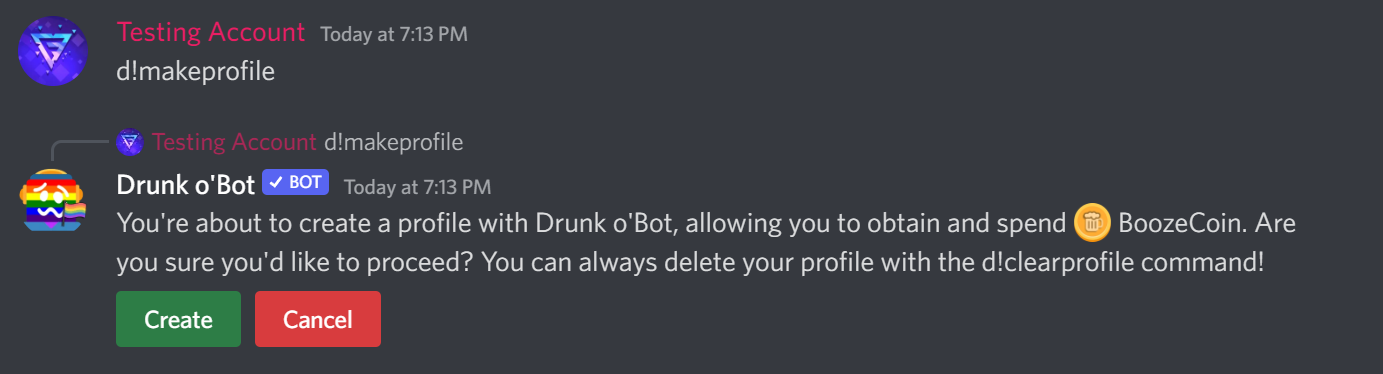Cancel the profile creation prompt
This screenshot has height=374, width=1383.
coord(318,319)
